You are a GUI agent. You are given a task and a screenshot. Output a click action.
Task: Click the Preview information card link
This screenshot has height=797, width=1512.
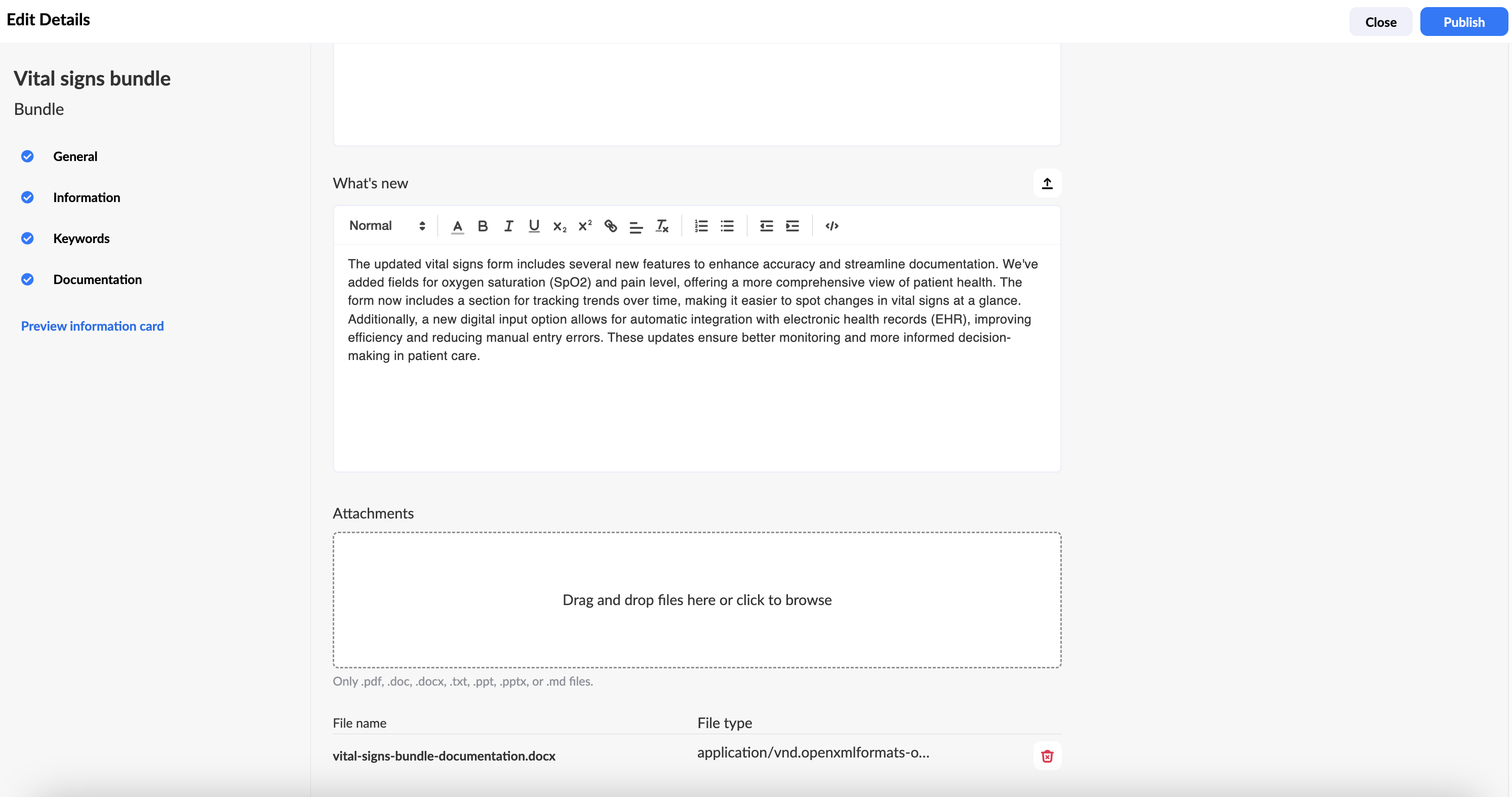click(x=92, y=325)
